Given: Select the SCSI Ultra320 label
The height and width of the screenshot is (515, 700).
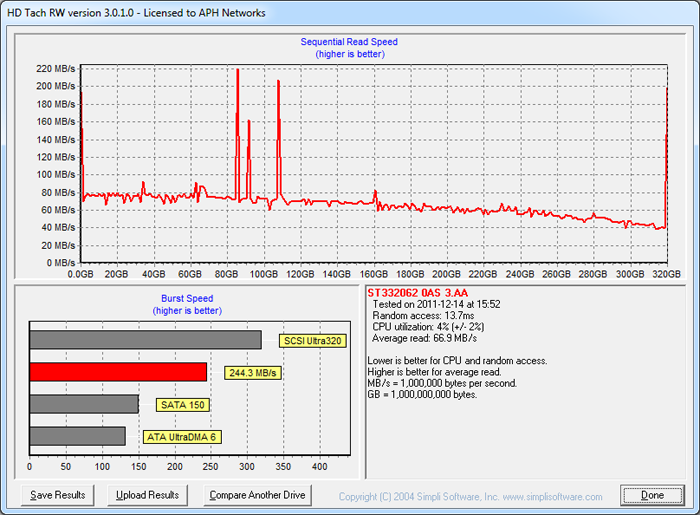Looking at the screenshot, I should click(312, 340).
